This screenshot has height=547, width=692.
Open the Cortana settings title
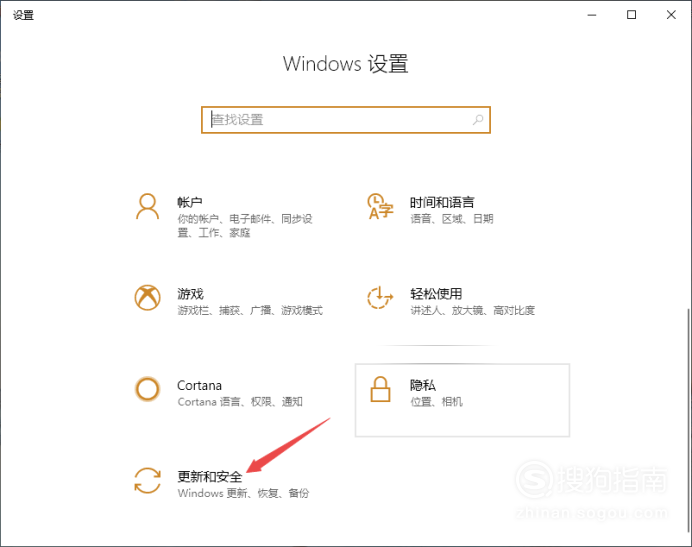pyautogui.click(x=199, y=385)
